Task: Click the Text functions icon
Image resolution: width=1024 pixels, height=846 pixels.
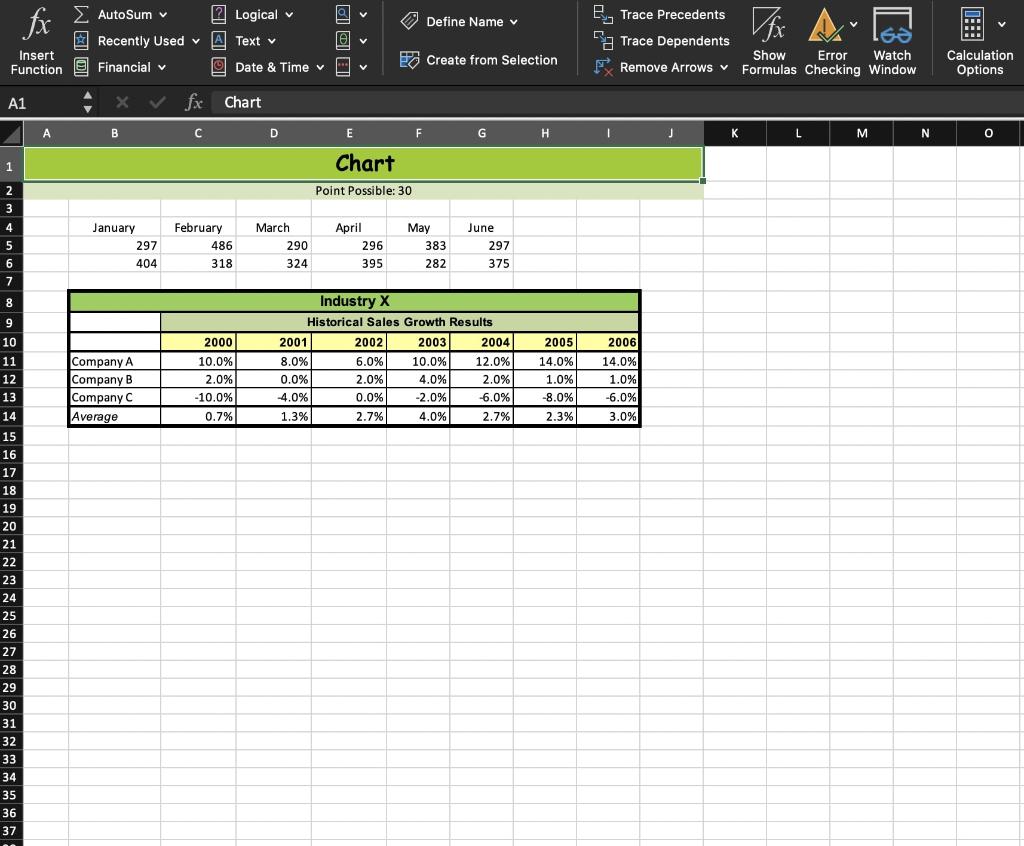Action: tap(219, 41)
